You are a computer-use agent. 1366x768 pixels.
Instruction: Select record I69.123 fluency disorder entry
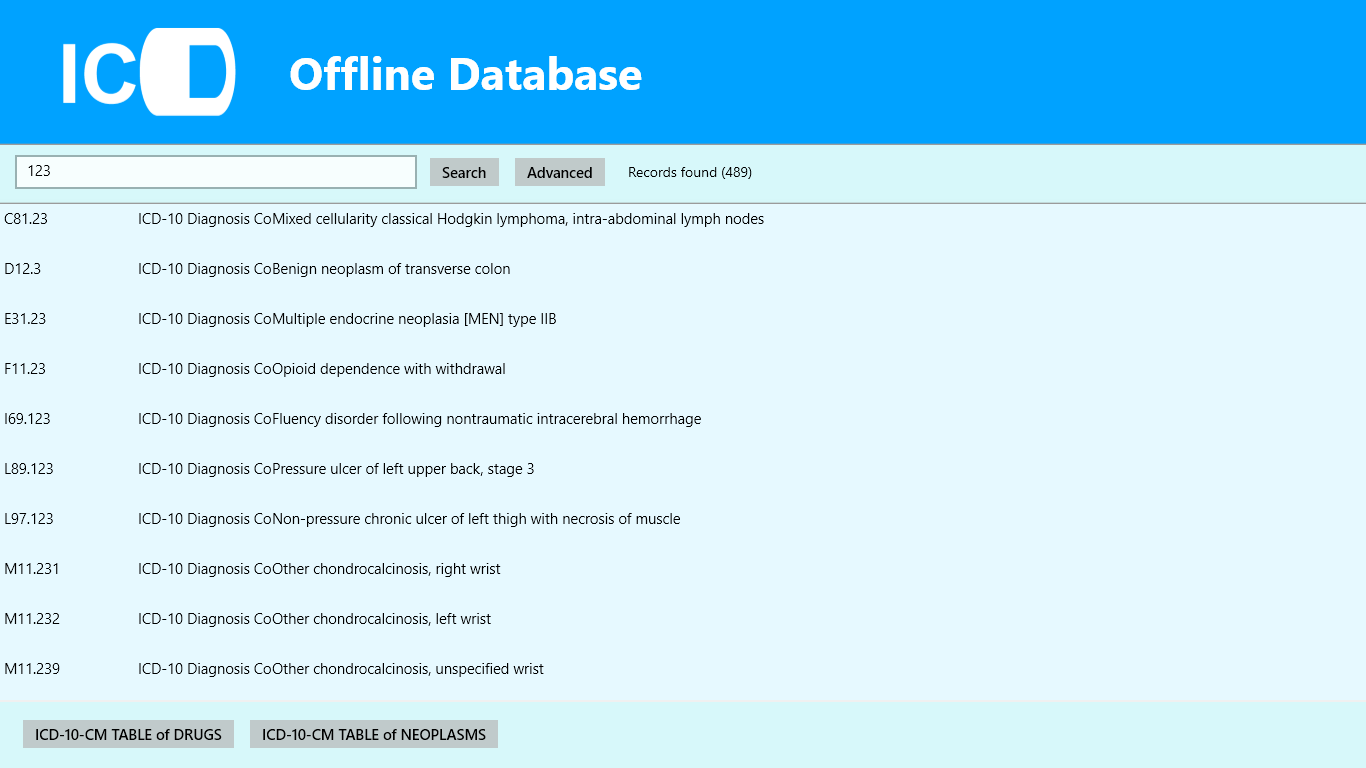coord(419,418)
